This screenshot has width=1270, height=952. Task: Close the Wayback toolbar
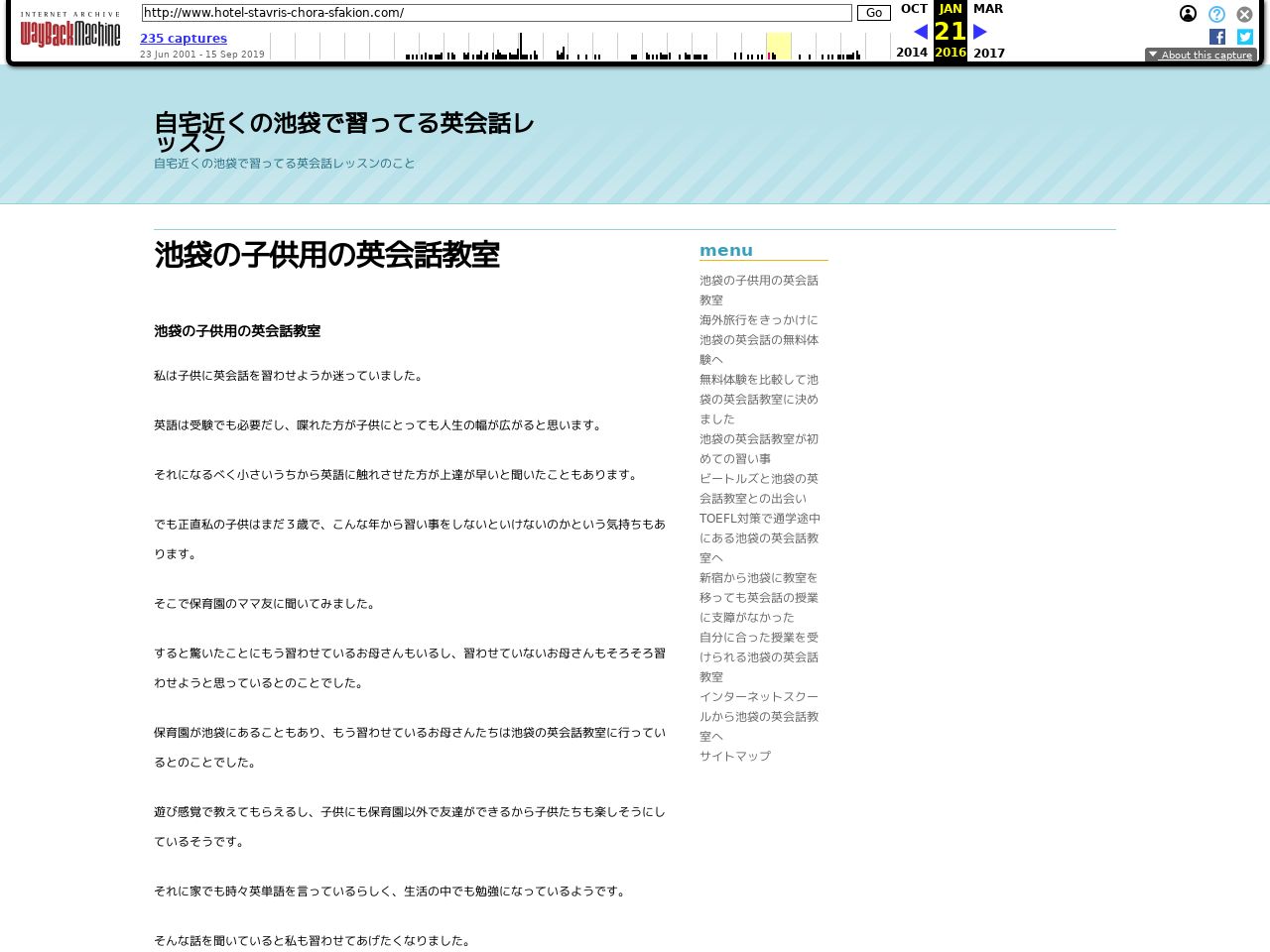tap(1244, 14)
